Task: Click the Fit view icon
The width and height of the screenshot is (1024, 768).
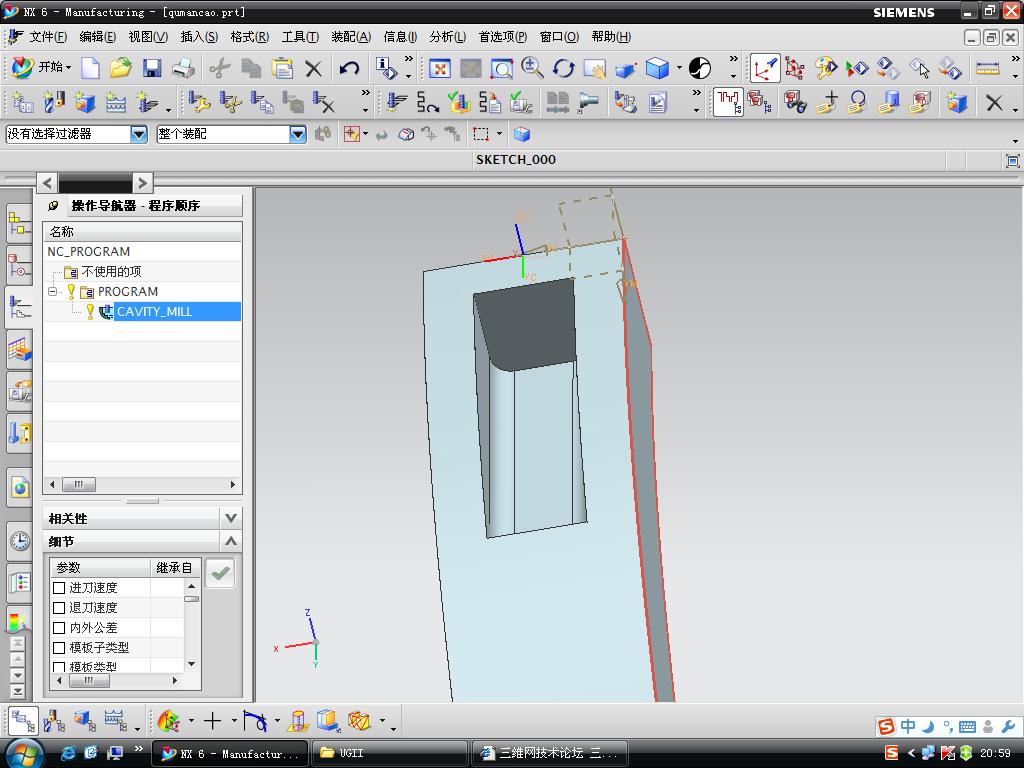Action: click(440, 68)
